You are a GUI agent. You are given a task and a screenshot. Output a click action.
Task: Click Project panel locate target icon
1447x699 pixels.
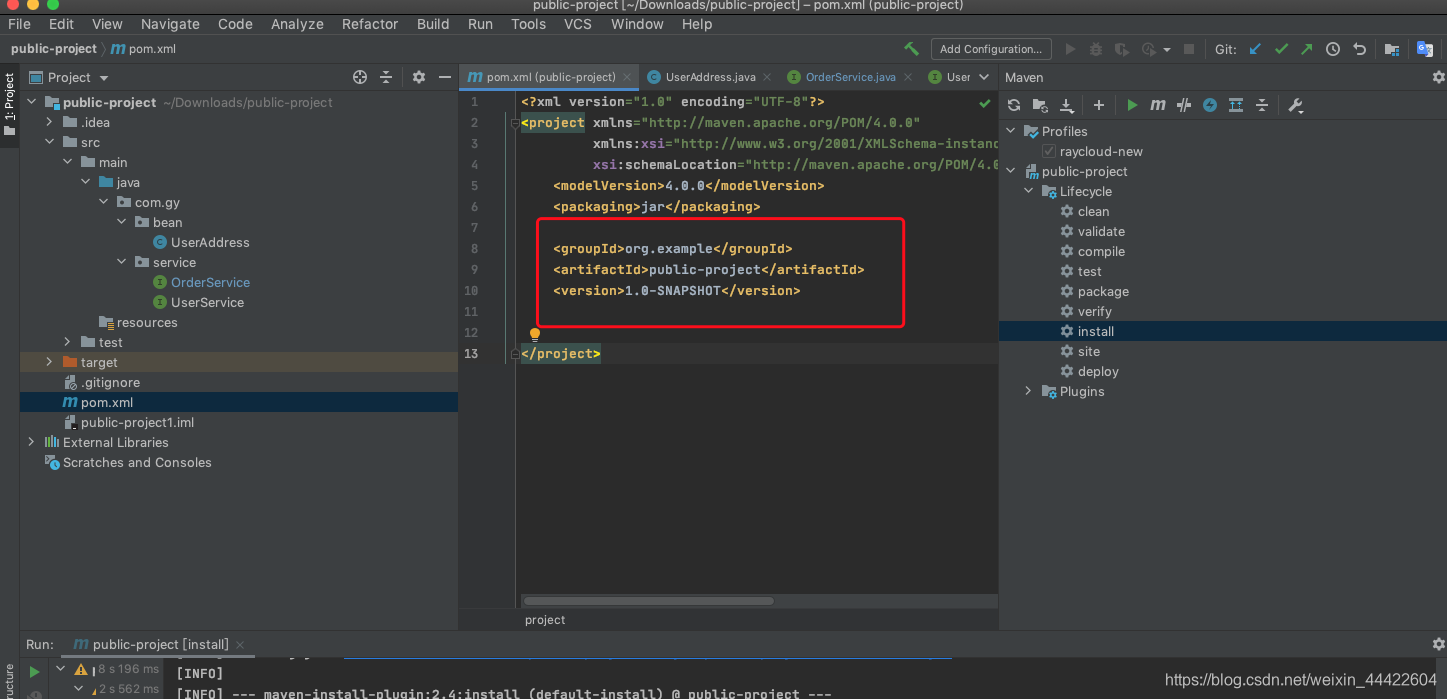[x=360, y=77]
